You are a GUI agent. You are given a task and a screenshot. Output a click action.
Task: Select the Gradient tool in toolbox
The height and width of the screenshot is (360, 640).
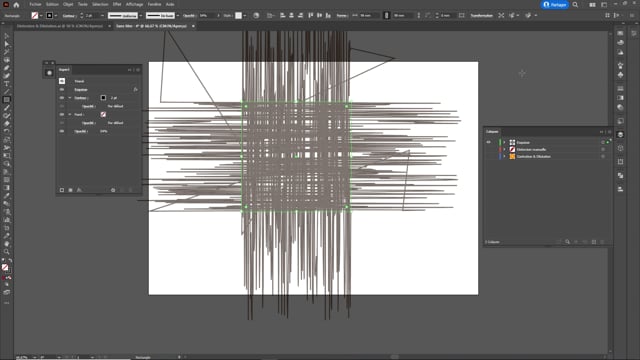7,188
